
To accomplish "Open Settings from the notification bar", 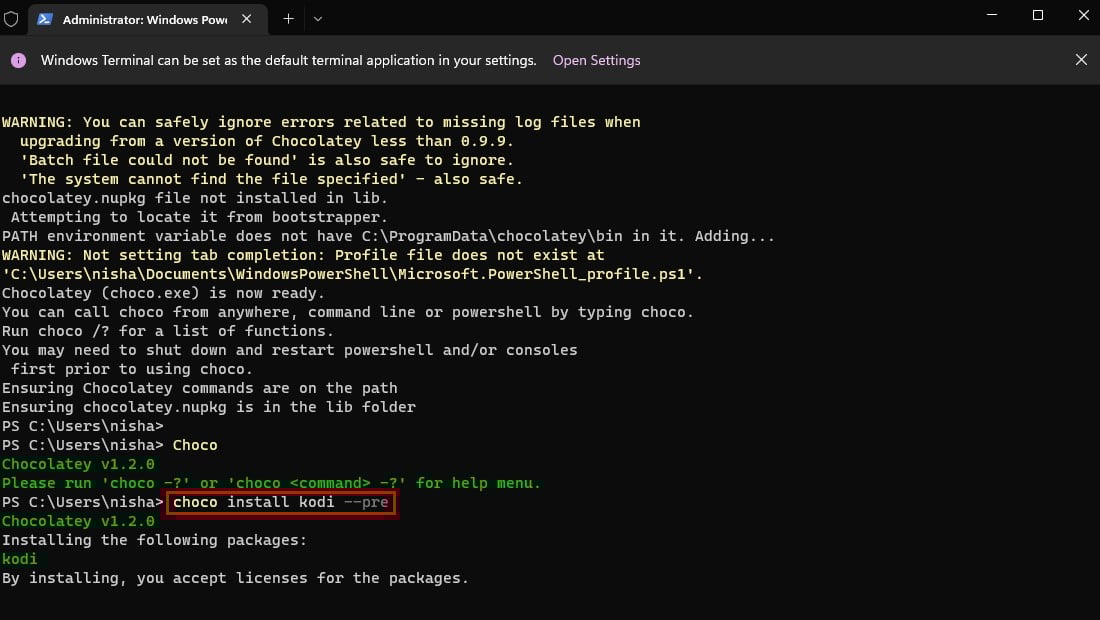I will 596,60.
